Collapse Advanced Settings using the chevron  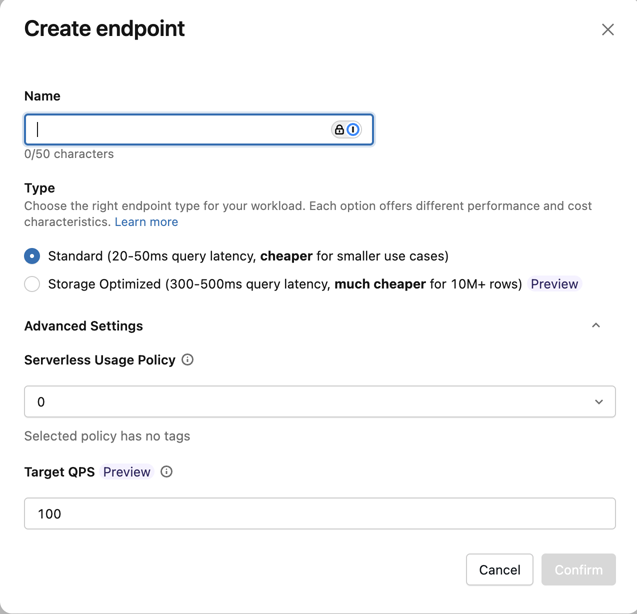click(x=596, y=325)
